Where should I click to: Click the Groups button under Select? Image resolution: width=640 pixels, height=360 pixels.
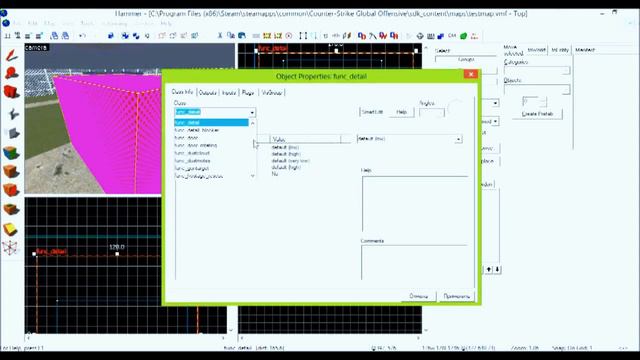click(x=466, y=60)
